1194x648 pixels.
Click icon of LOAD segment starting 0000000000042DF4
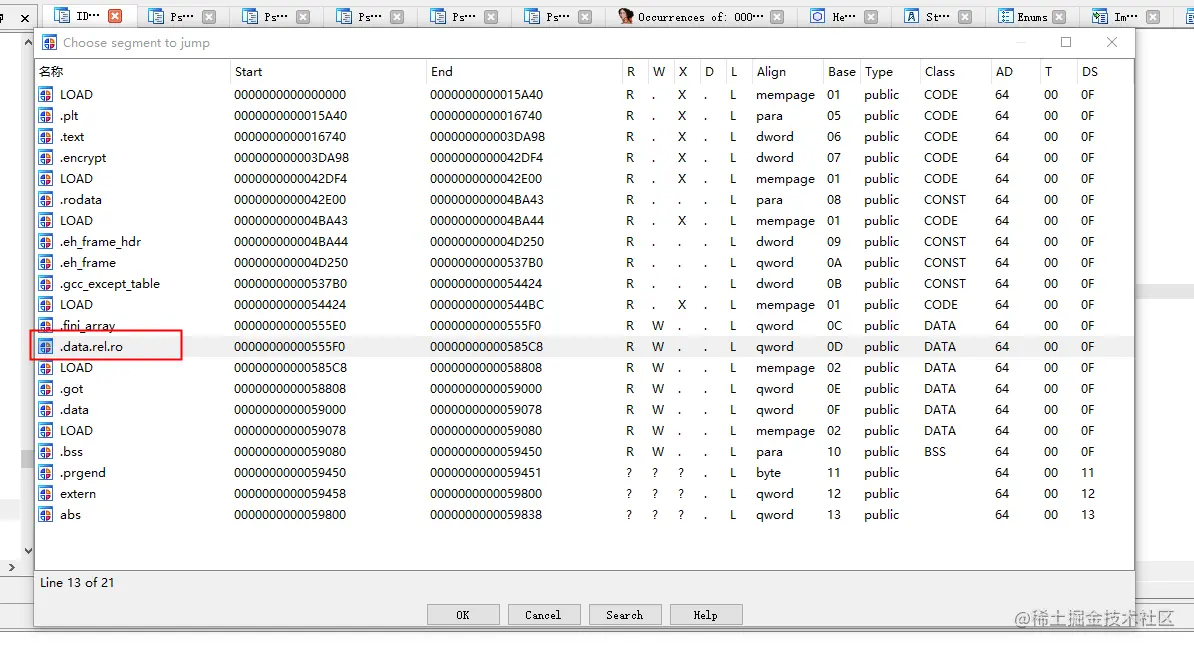[46, 179]
